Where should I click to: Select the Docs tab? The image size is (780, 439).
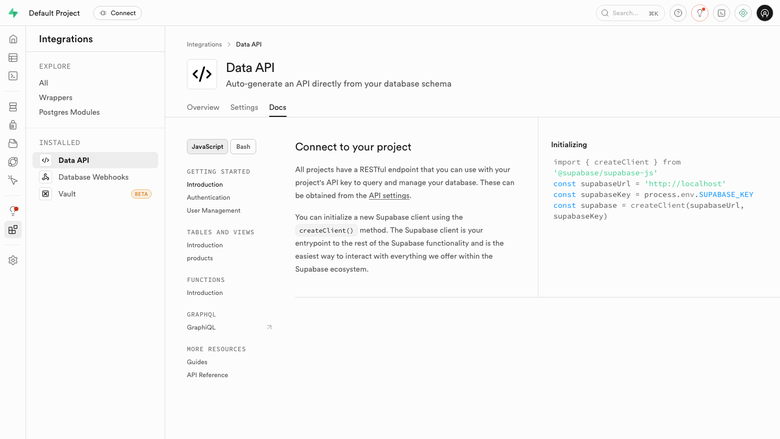click(278, 107)
